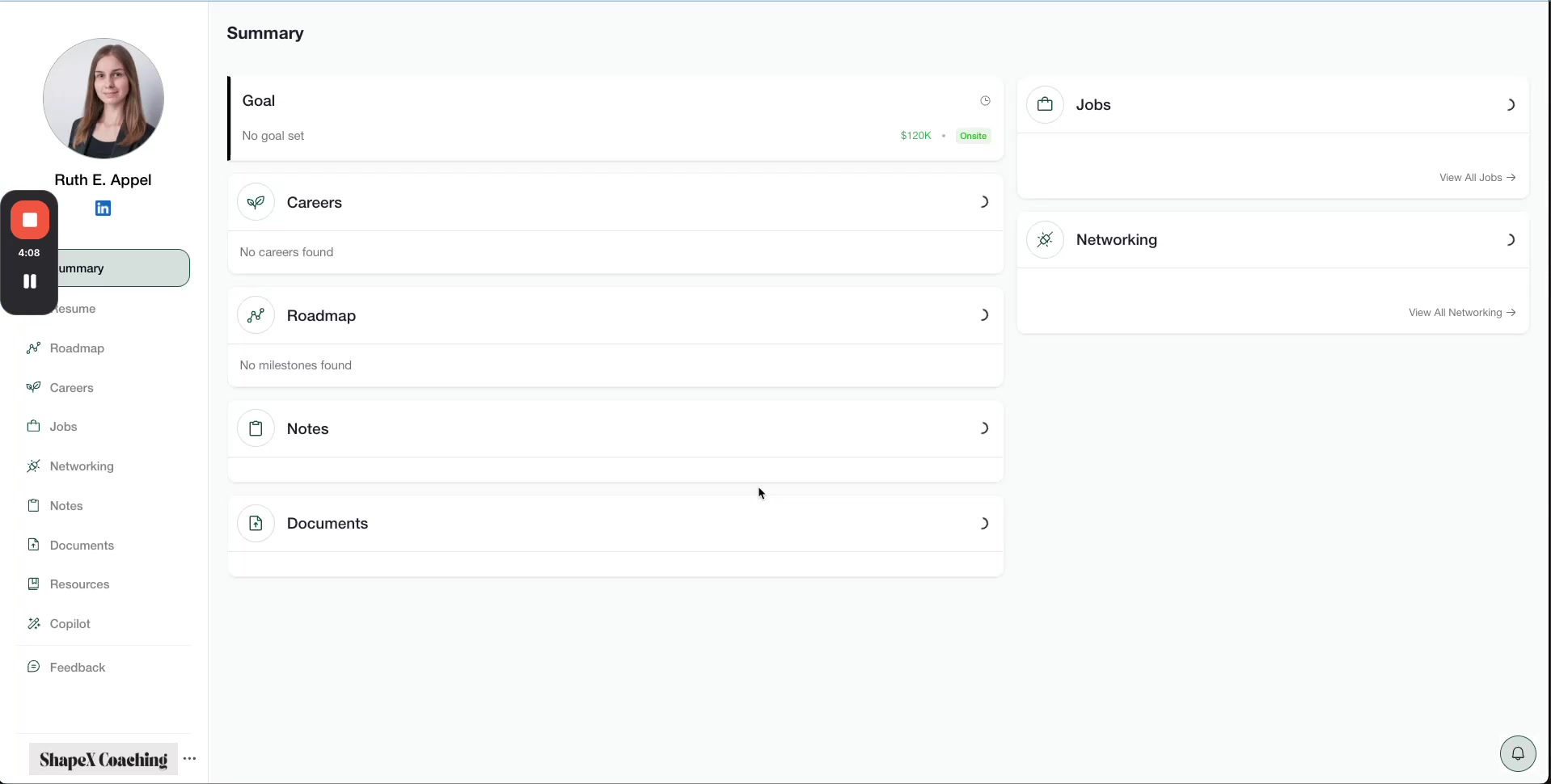Image resolution: width=1551 pixels, height=784 pixels.
Task: Click the notification bell
Action: tap(1518, 752)
